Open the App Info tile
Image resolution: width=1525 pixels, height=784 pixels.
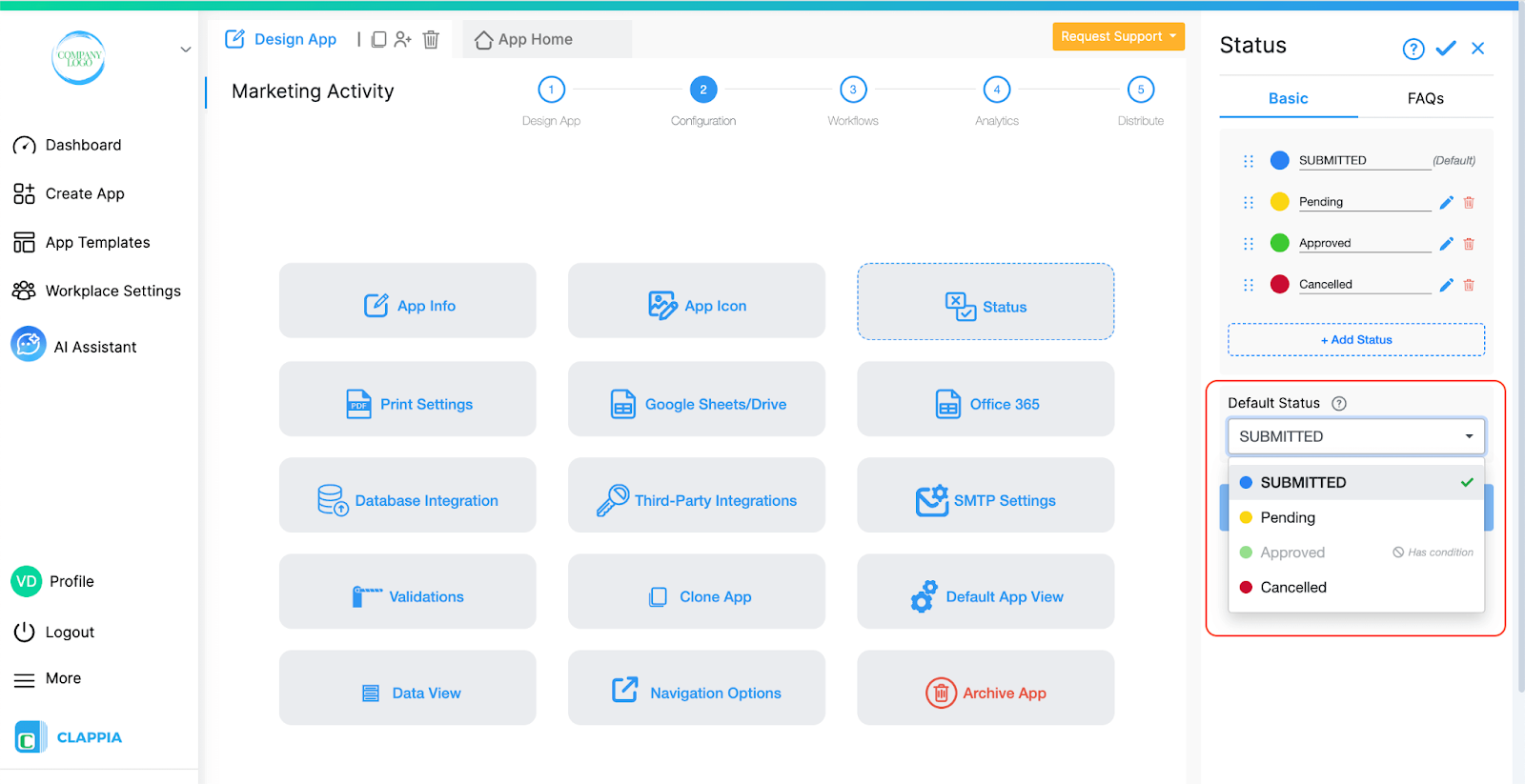coord(408,301)
